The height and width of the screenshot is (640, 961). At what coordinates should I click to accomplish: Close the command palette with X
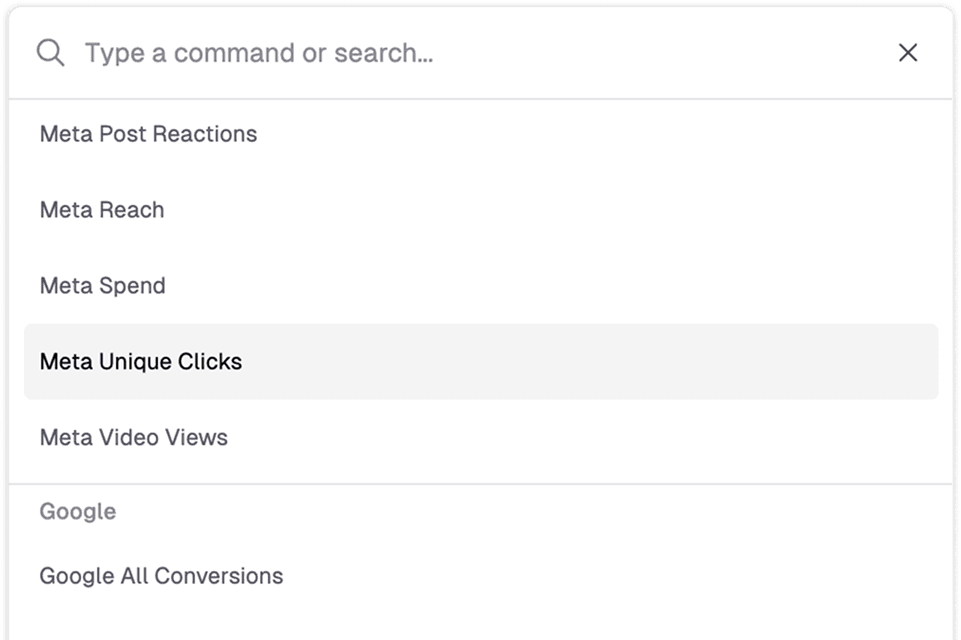tap(908, 53)
